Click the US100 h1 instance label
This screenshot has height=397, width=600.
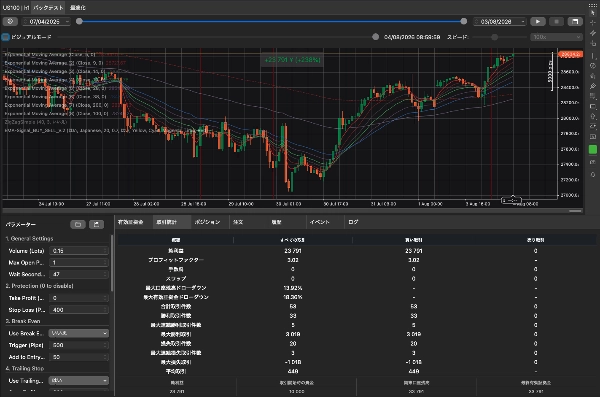coord(16,7)
